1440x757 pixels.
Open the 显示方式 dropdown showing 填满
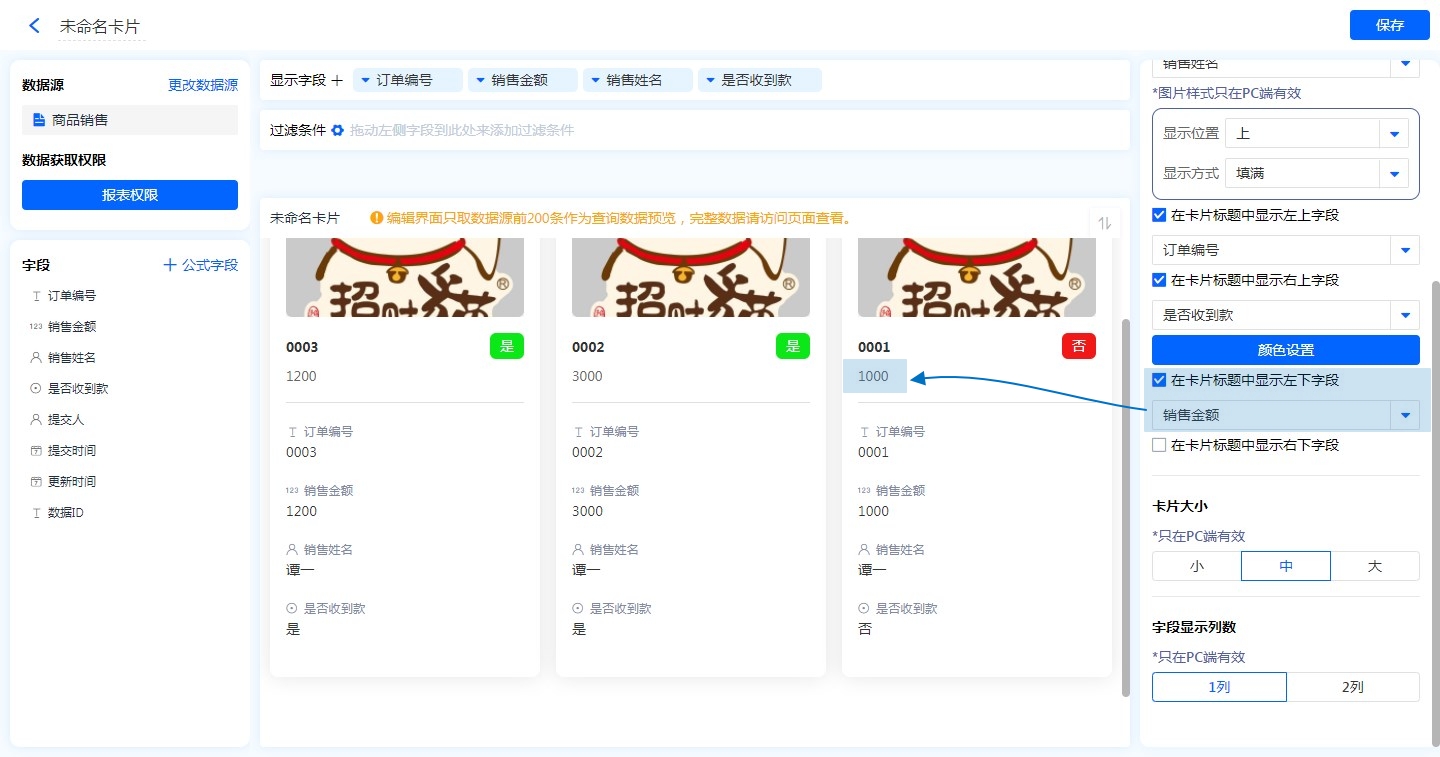(1393, 173)
